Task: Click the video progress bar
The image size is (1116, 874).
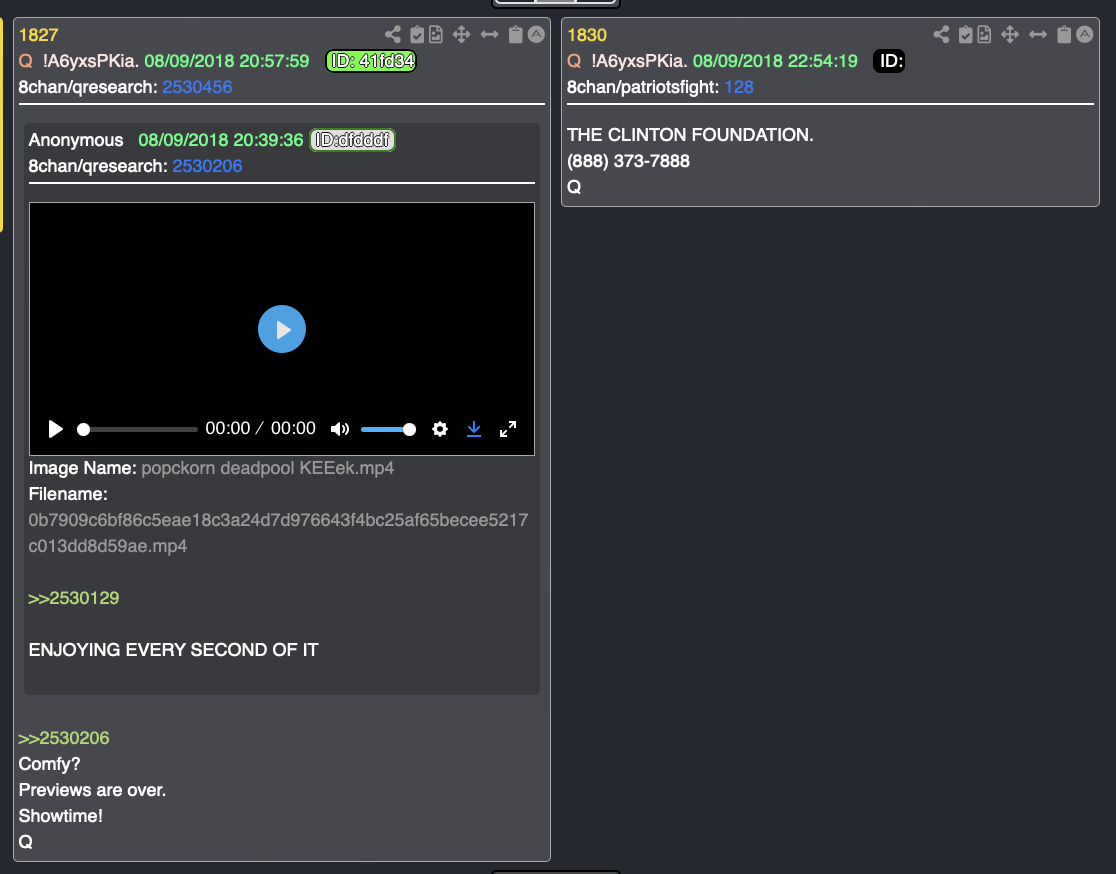Action: click(137, 429)
